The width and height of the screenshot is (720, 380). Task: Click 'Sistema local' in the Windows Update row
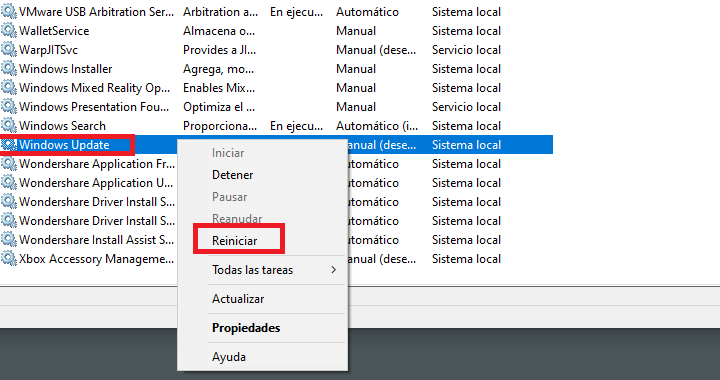pyautogui.click(x=466, y=145)
